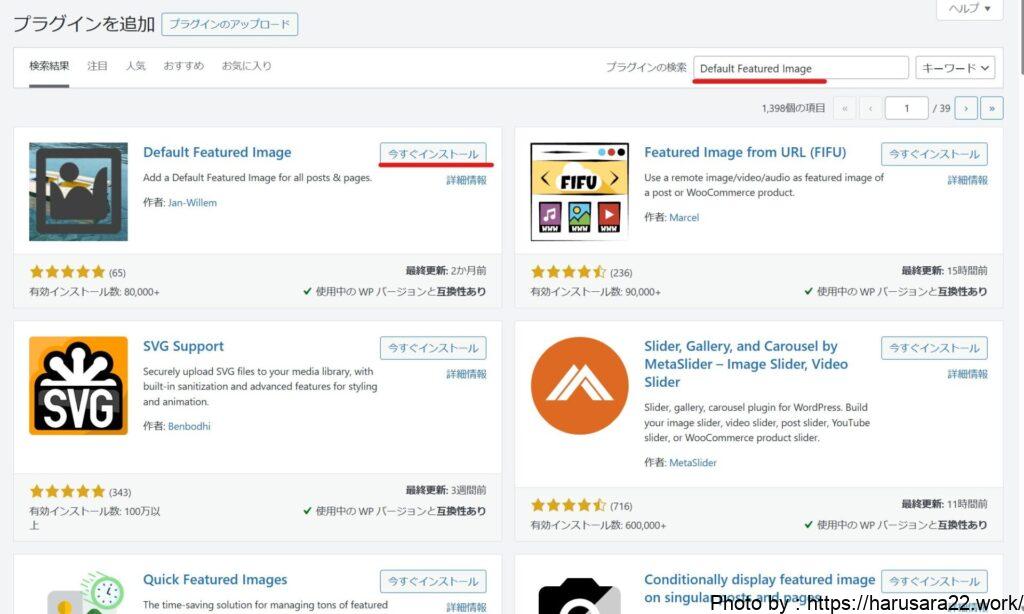The height and width of the screenshot is (614, 1024).
Task: Expand the キーワード search type dropdown
Action: point(955,68)
